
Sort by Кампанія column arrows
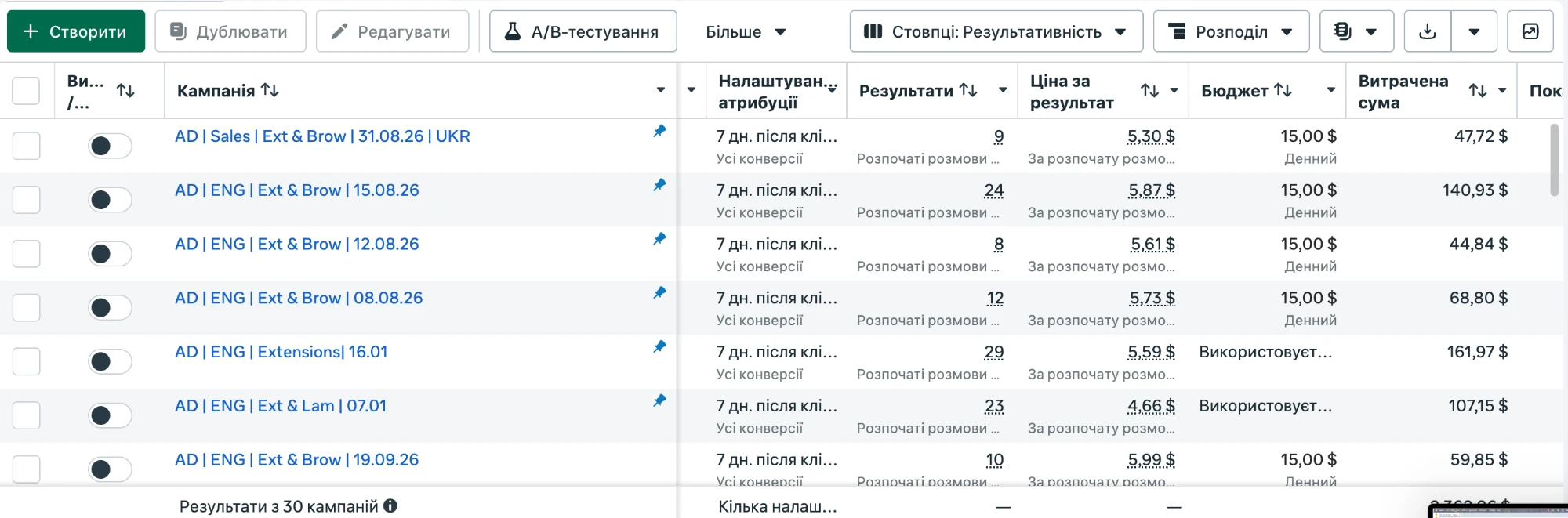point(270,90)
